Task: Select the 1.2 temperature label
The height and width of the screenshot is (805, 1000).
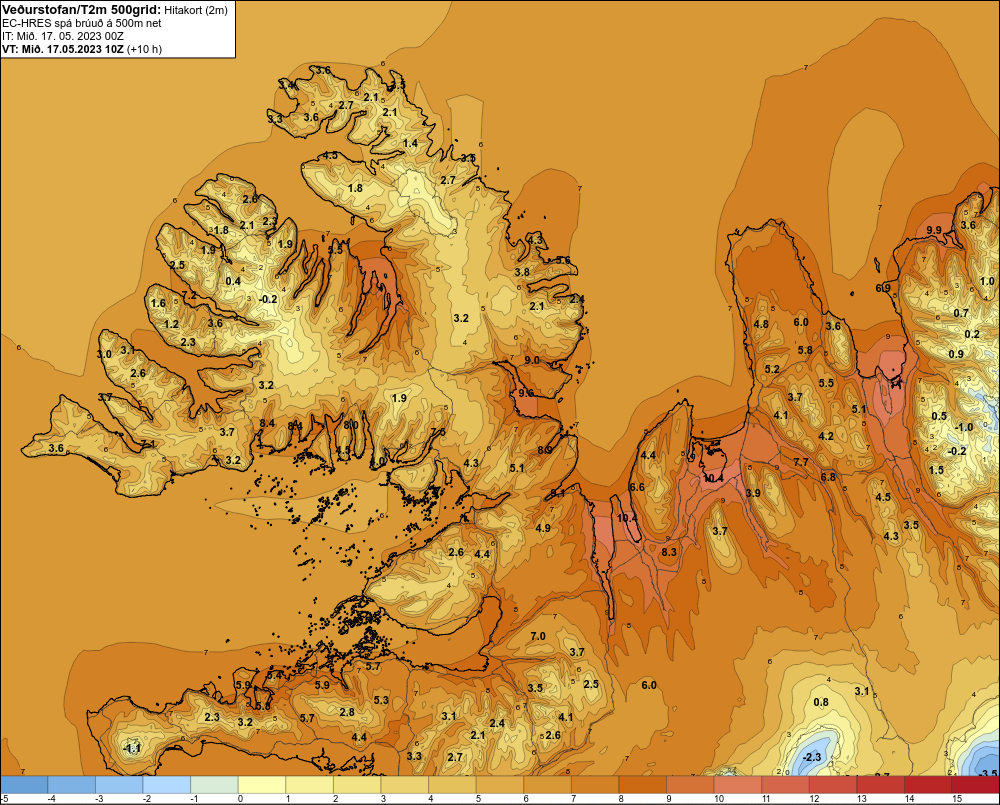Action: click(172, 324)
